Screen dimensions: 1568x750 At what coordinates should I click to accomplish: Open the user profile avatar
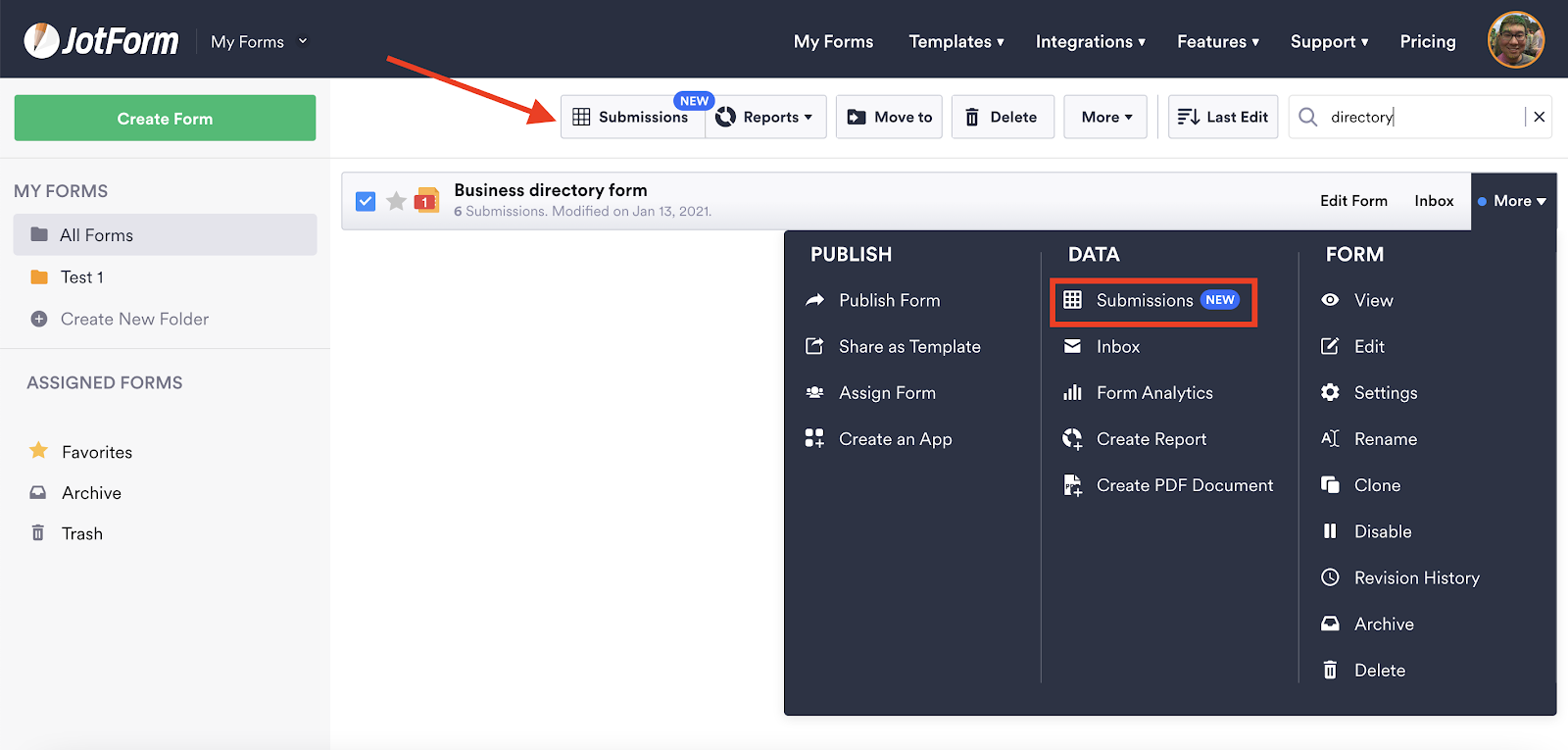coord(1516,40)
